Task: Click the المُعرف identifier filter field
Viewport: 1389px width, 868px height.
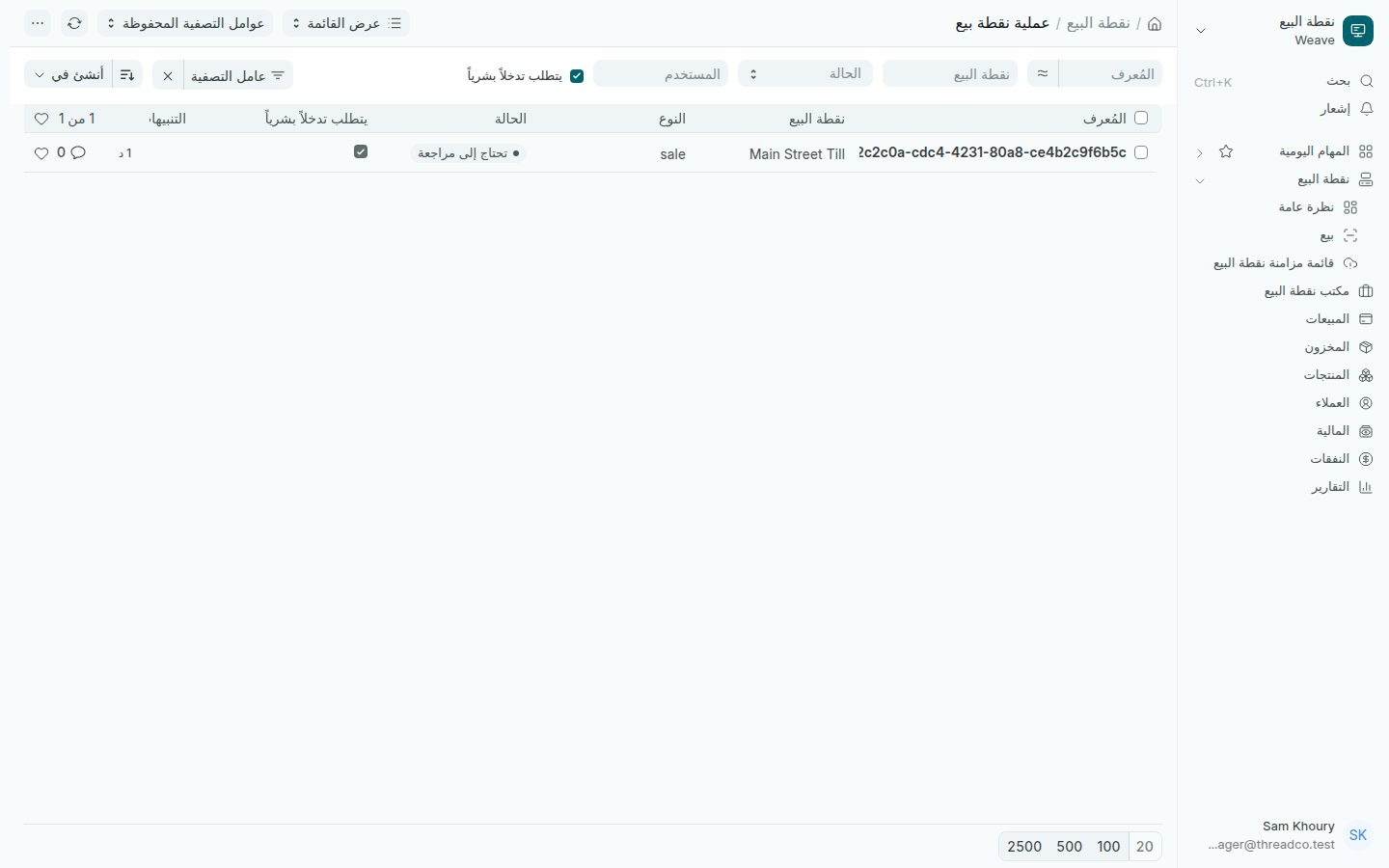Action: pos(1110,73)
